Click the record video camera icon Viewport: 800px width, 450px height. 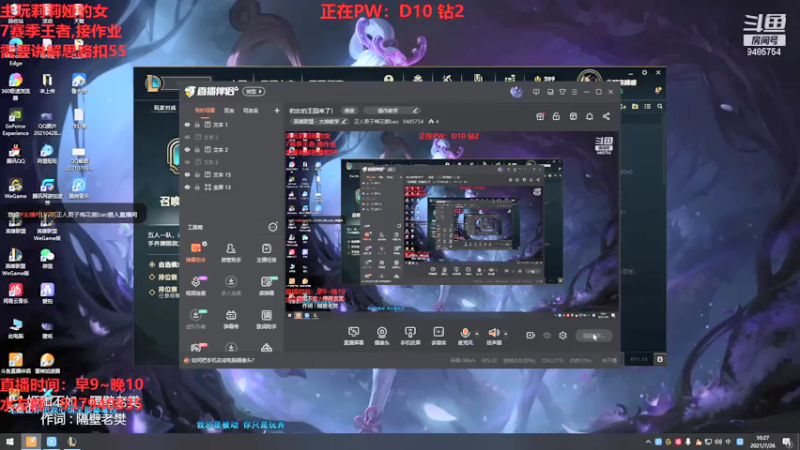click(x=530, y=335)
